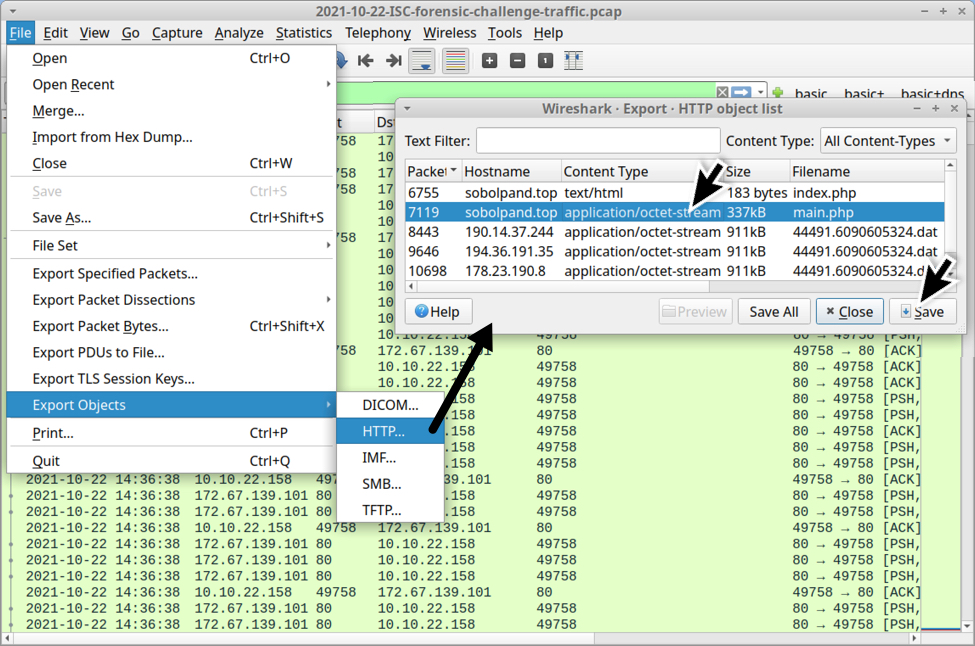Toggle packet list colorization
The height and width of the screenshot is (646, 975).
(455, 61)
